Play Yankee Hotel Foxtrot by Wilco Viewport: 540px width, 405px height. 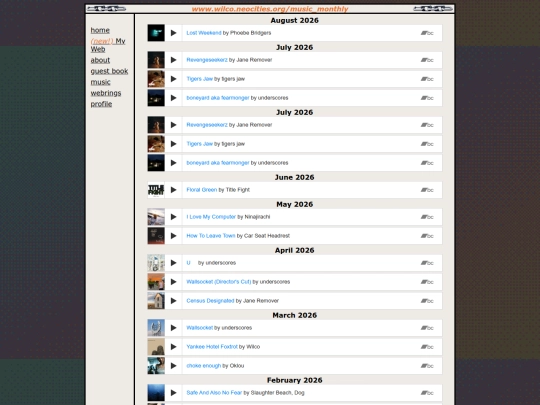(x=174, y=347)
